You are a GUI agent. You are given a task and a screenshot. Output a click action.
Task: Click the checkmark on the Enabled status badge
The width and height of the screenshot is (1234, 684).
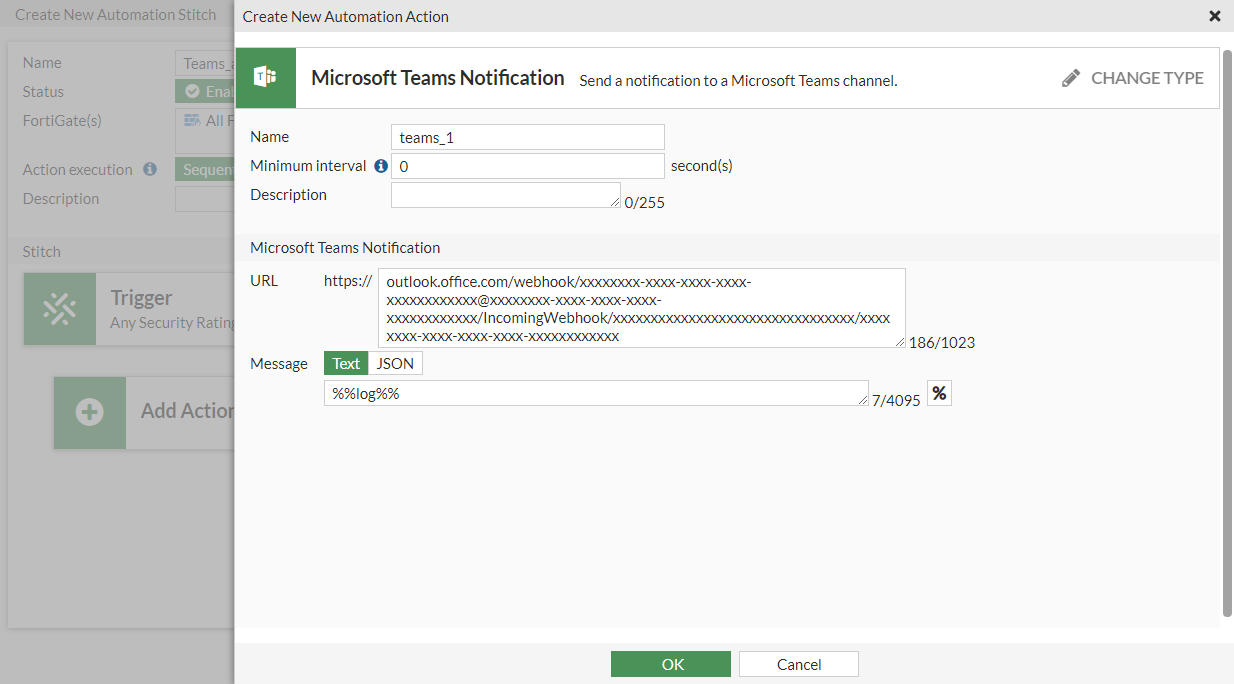tap(189, 91)
